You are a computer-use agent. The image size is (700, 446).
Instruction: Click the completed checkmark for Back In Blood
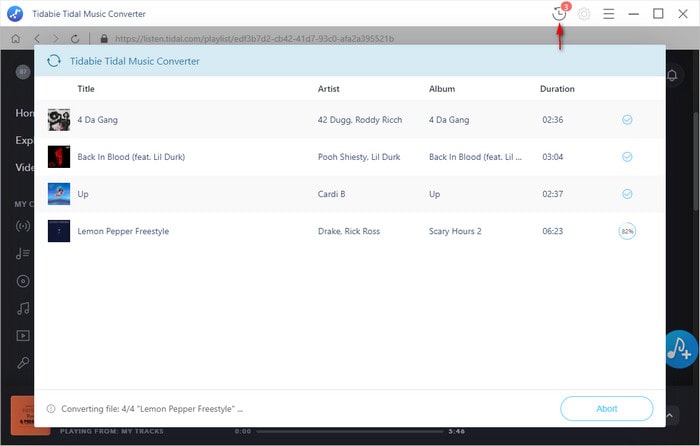coord(627,157)
